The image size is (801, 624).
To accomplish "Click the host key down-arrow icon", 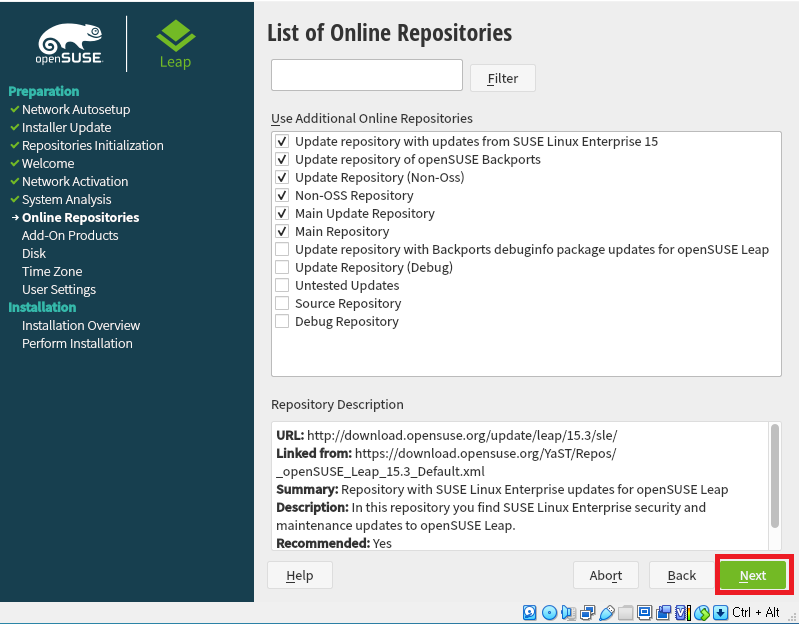I will pos(720,612).
